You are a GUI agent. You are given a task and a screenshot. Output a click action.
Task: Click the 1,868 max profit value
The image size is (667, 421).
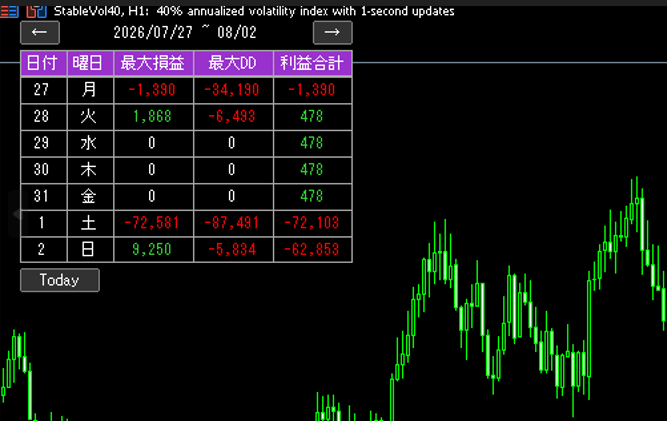(152, 117)
